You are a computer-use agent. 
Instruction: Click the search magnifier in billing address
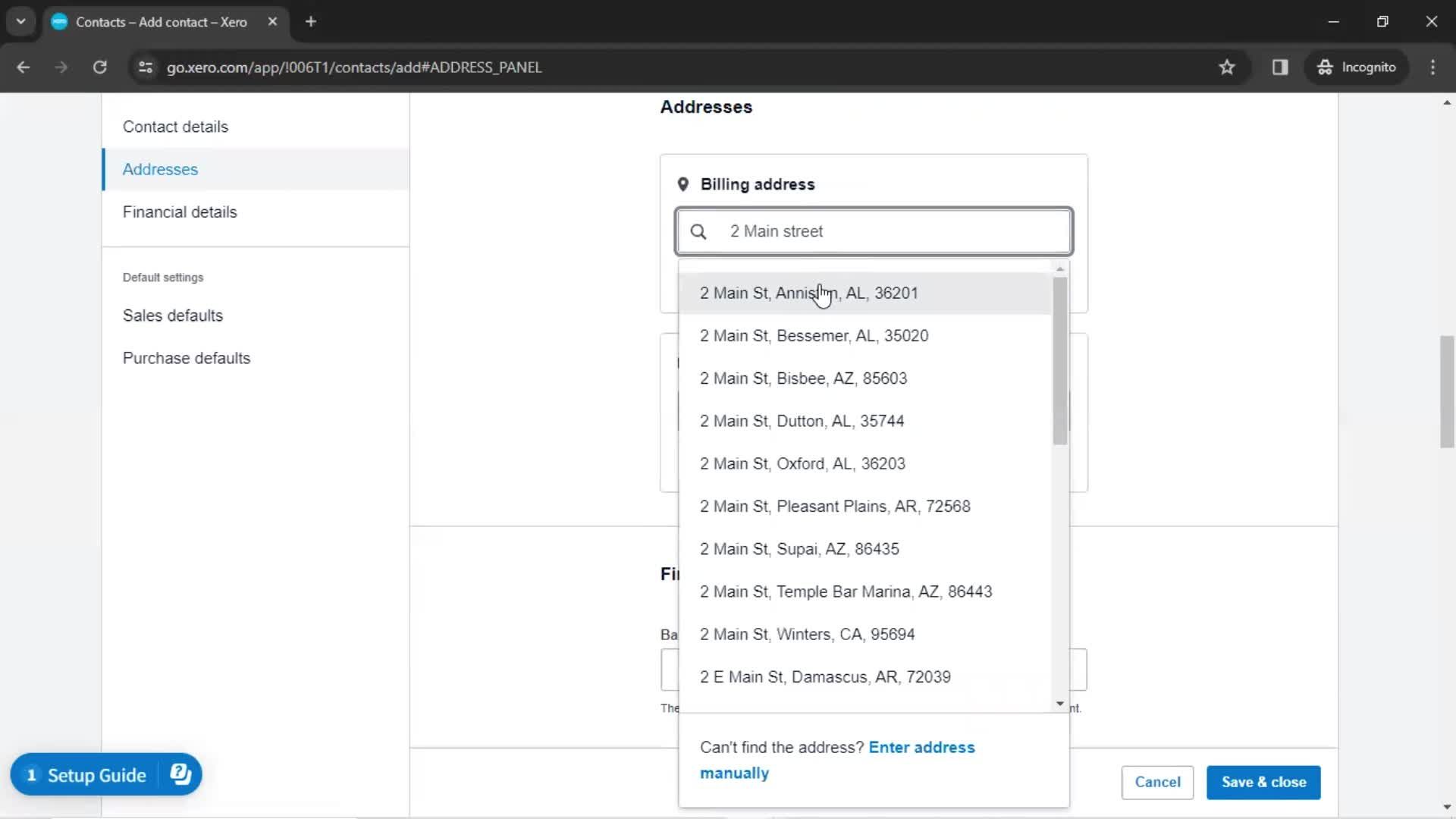click(698, 232)
